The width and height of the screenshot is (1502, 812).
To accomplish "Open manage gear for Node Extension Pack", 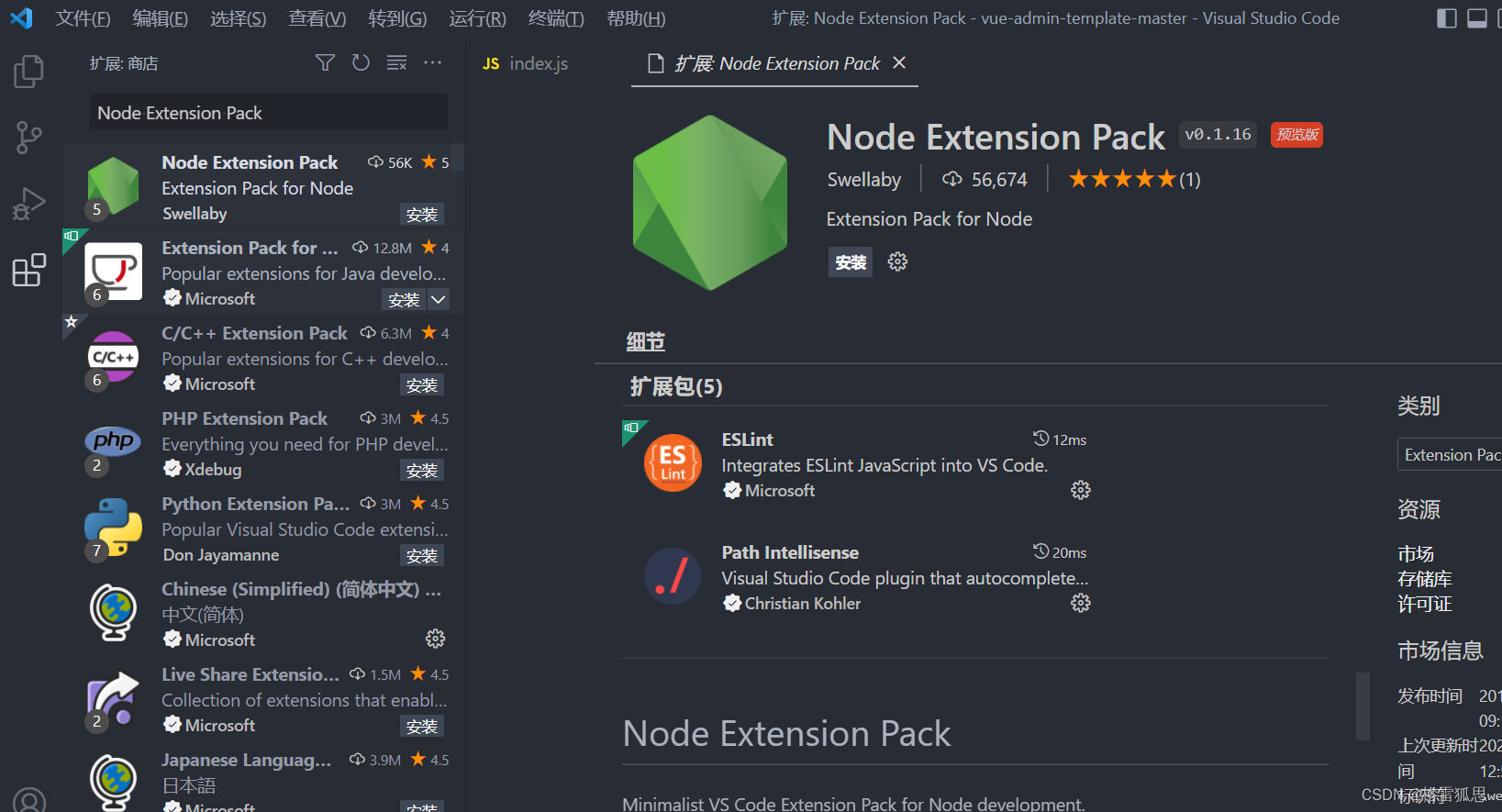I will (x=897, y=261).
